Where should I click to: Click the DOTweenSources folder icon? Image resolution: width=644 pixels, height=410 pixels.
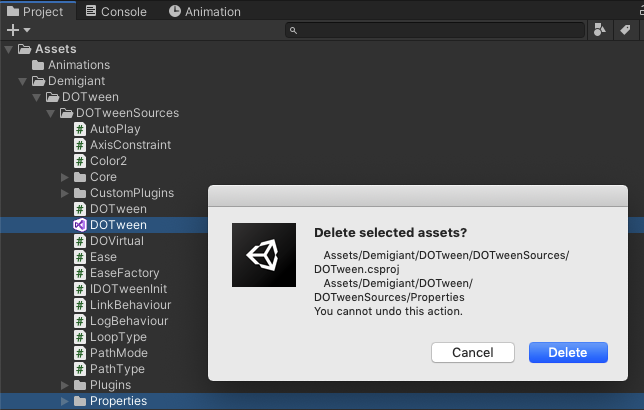pyautogui.click(x=66, y=113)
